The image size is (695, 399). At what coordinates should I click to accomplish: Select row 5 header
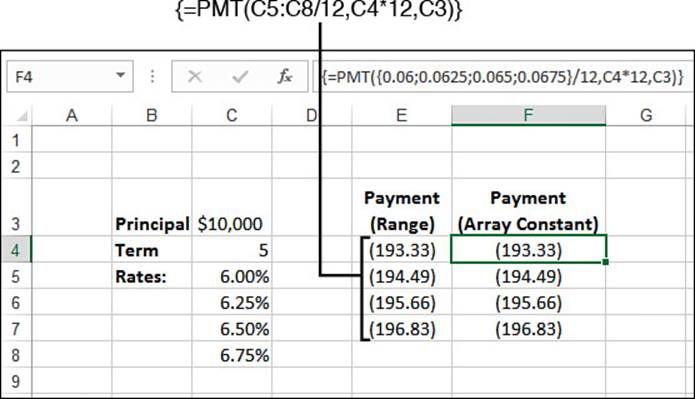tap(16, 276)
